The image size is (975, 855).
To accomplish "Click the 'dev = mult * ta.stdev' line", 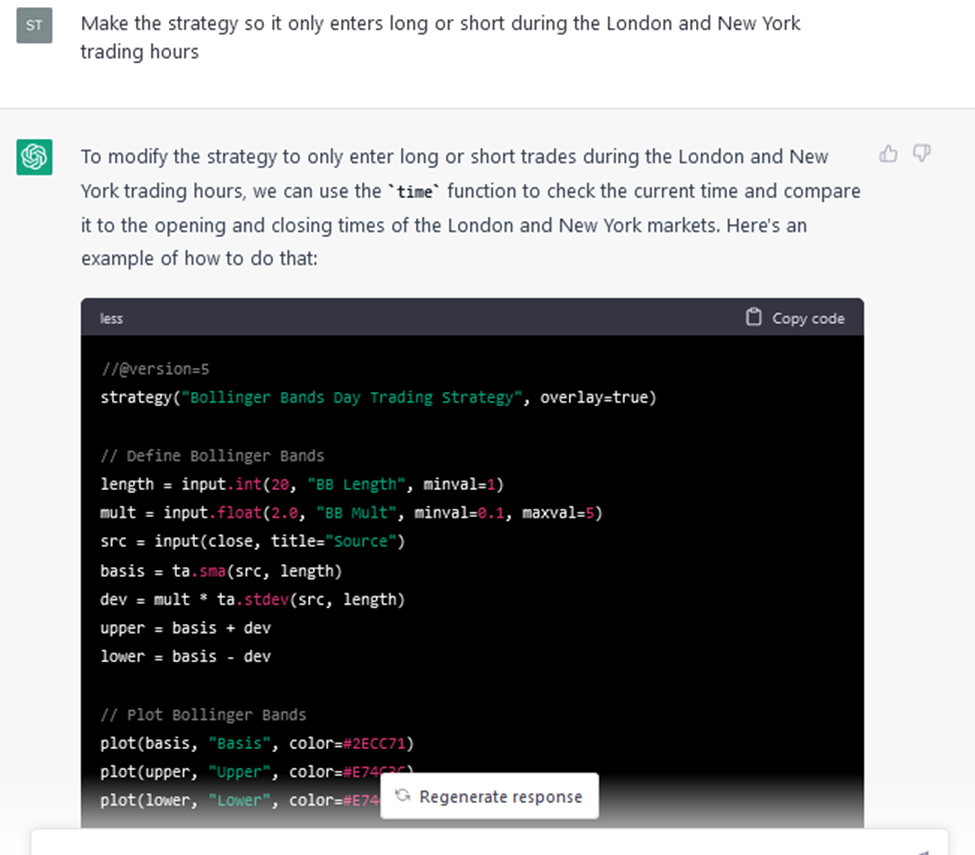I will click(x=252, y=599).
